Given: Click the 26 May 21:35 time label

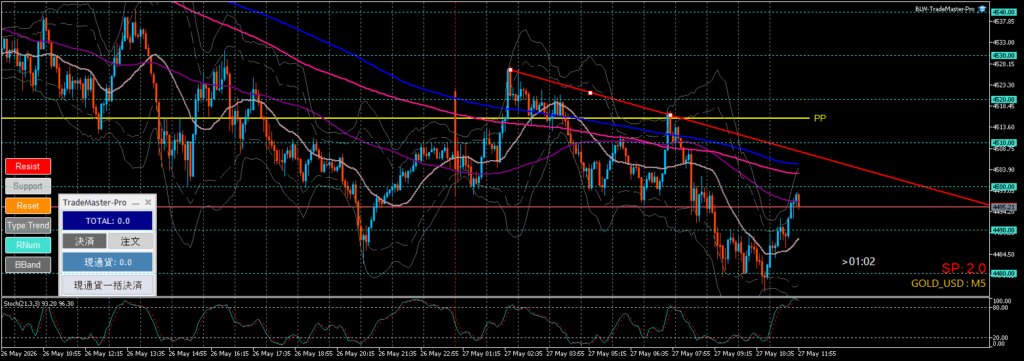Looking at the screenshot, I should coord(398,355).
